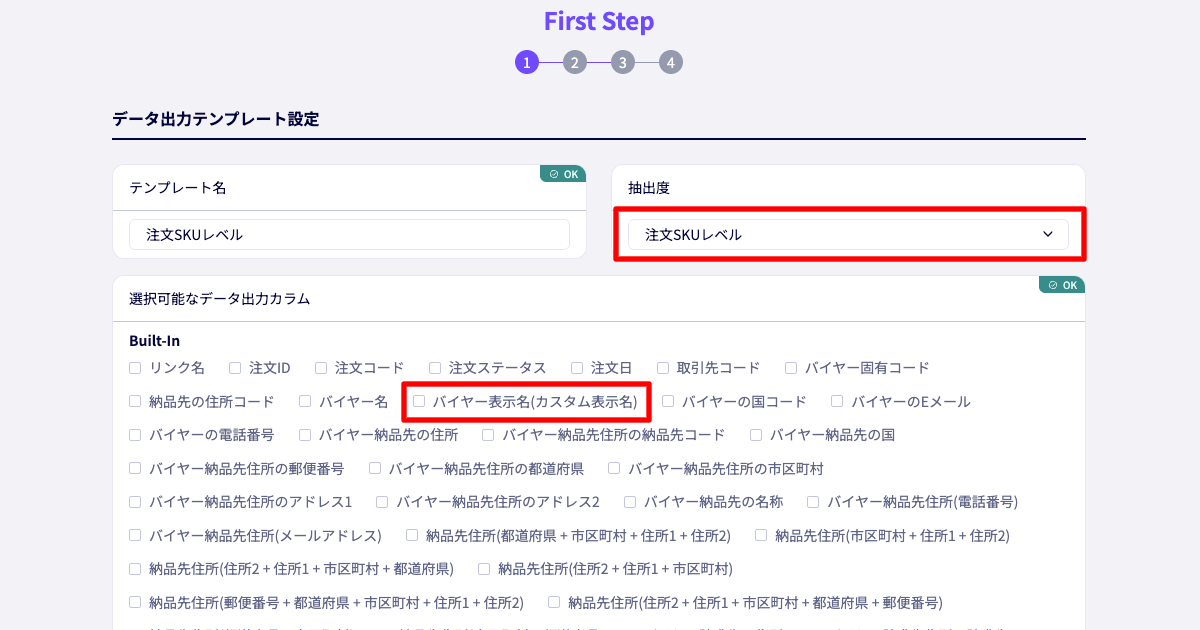Go to step 1 in the progress indicator

527,62
